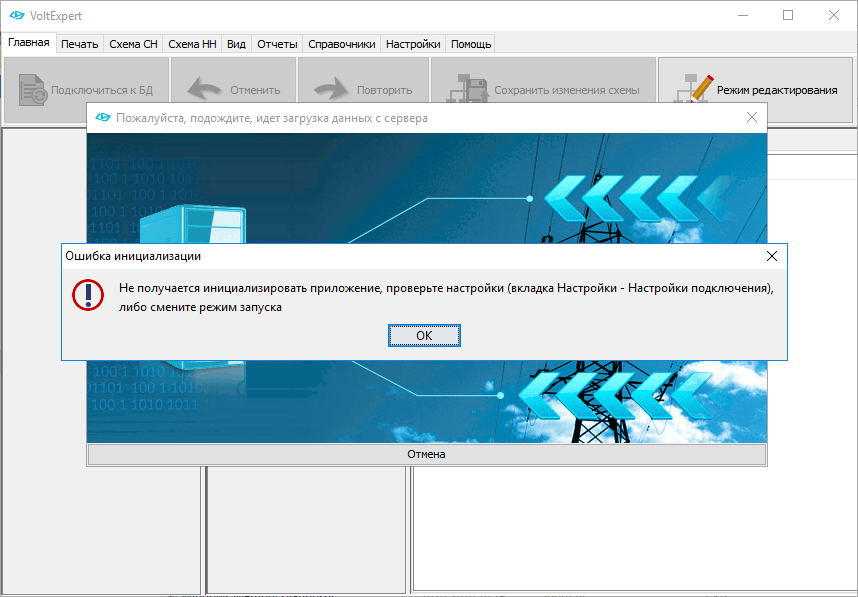Select the Справочники tab
Viewport: 858px width, 597px height.
pos(341,44)
